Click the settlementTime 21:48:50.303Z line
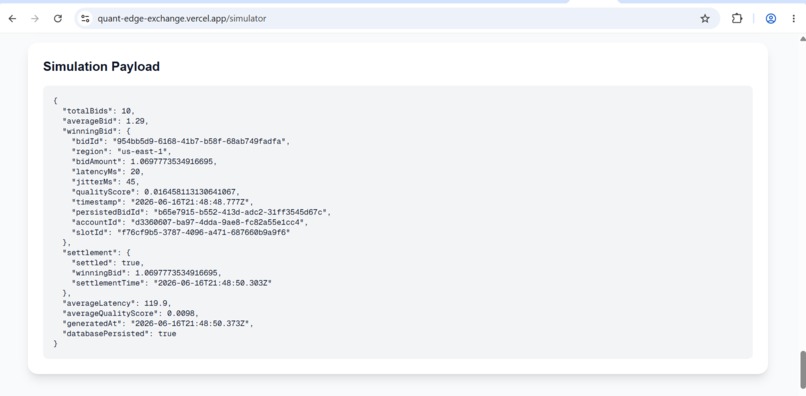The width and height of the screenshot is (806, 396). pyautogui.click(x=172, y=283)
